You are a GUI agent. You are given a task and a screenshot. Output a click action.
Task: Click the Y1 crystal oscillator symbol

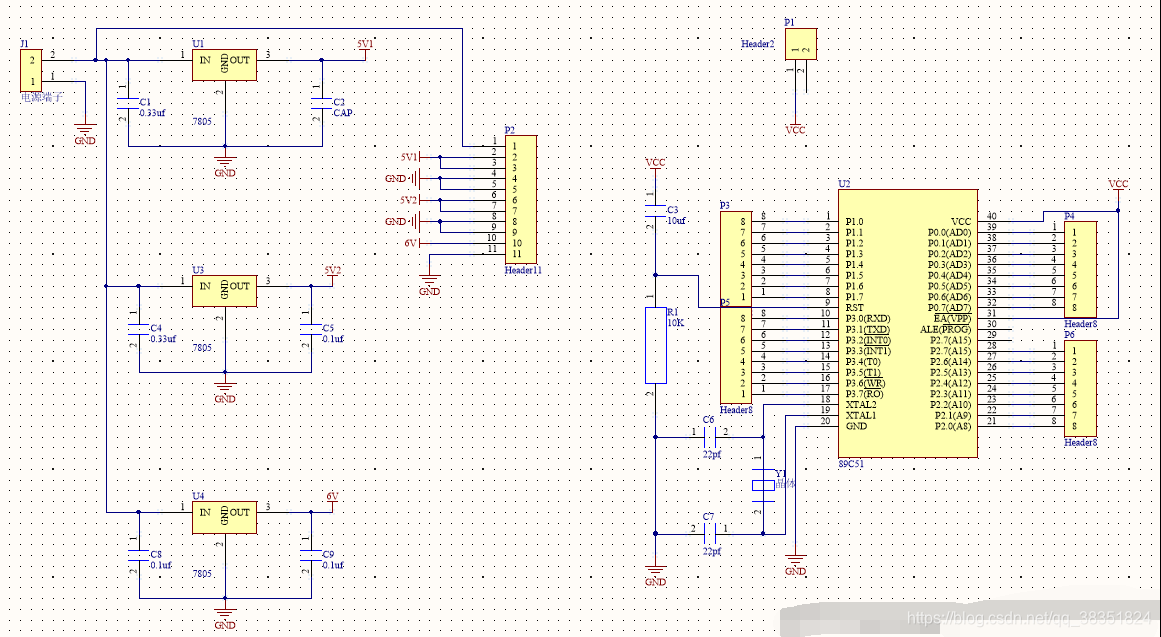click(764, 485)
